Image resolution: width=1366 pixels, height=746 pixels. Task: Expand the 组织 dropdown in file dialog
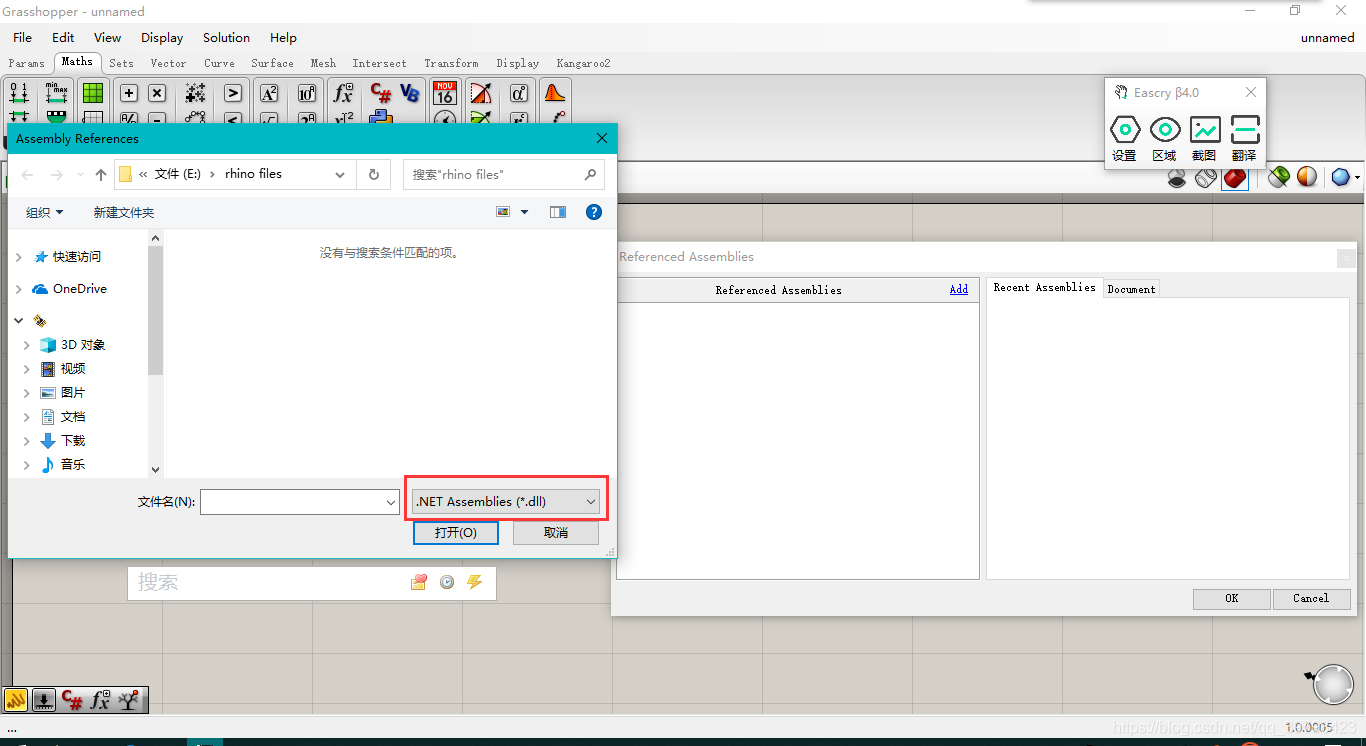[x=44, y=212]
